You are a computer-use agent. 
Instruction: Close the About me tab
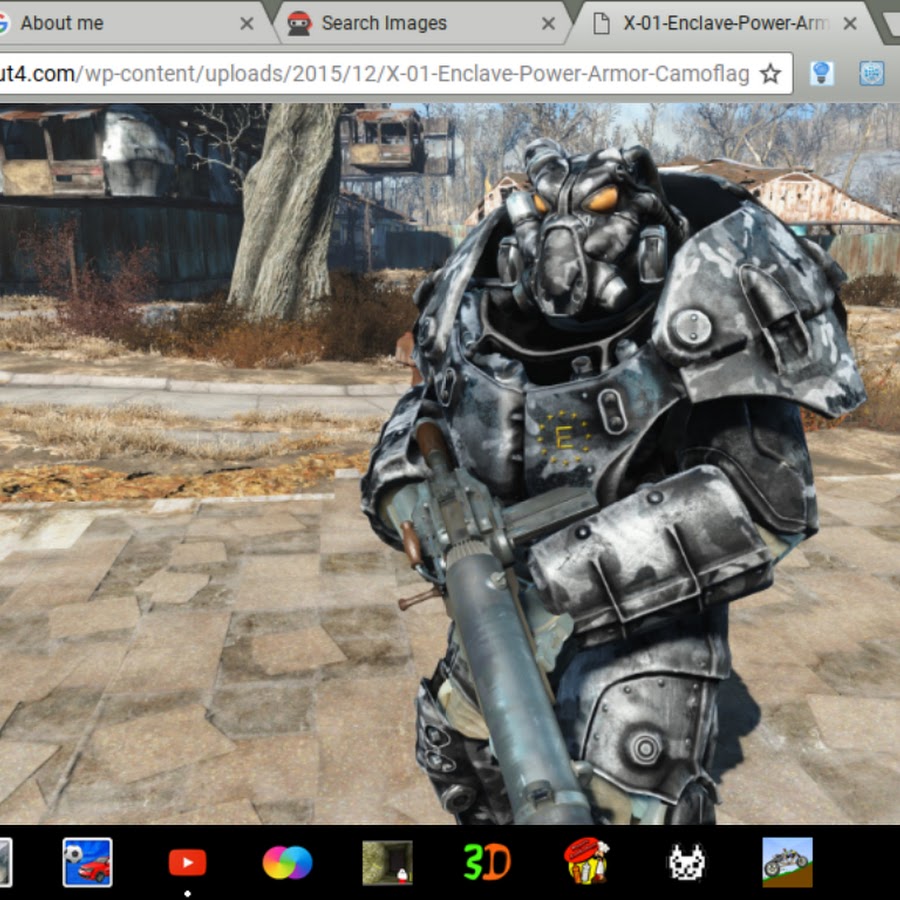[247, 23]
